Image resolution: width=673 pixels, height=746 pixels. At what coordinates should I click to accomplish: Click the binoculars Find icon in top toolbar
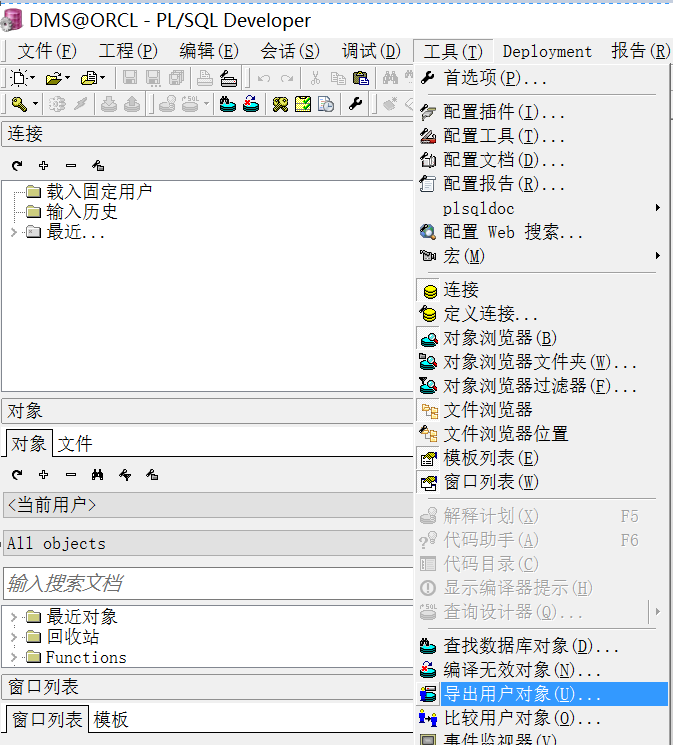tap(390, 78)
